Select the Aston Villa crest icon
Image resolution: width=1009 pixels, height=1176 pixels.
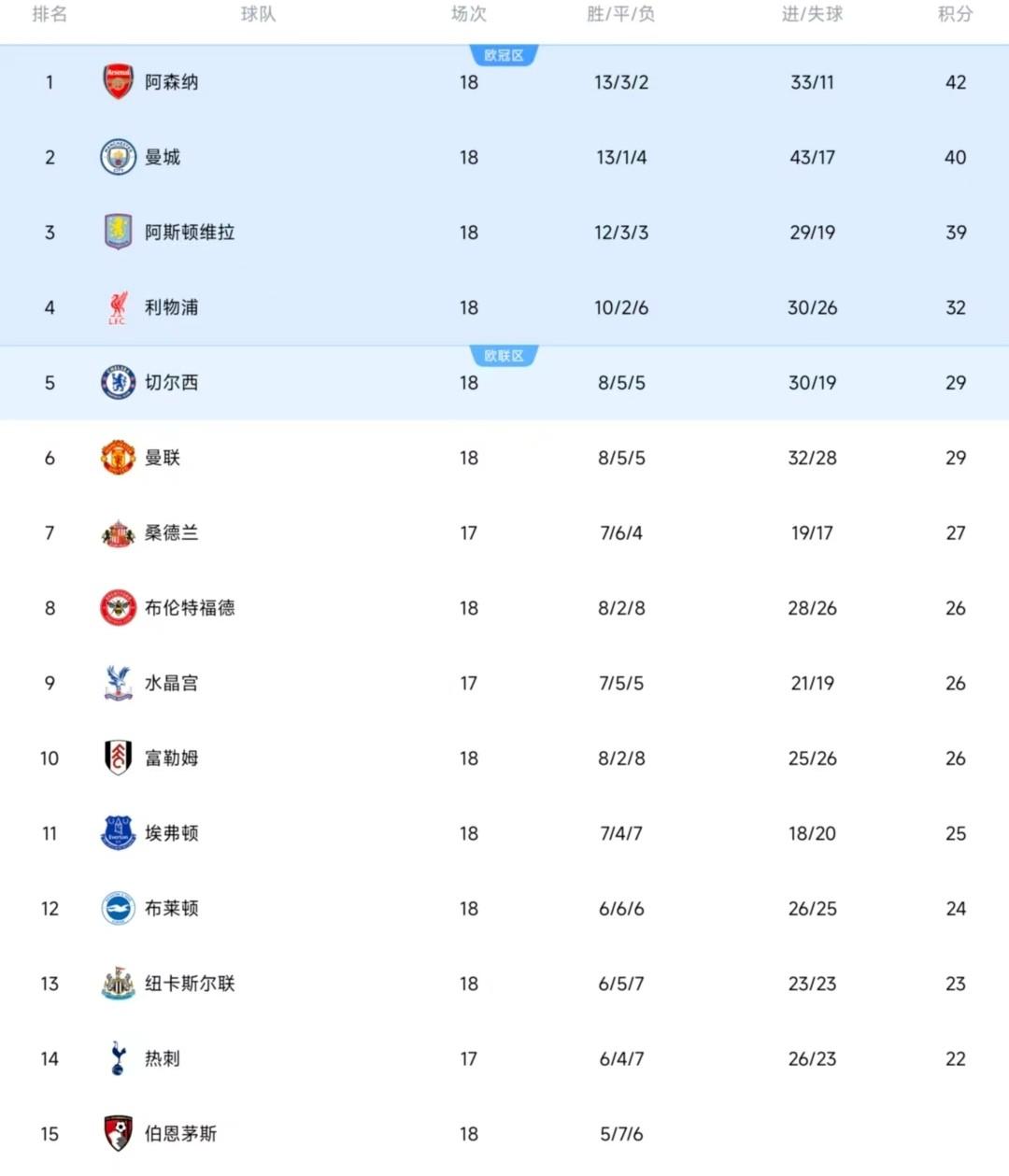pyautogui.click(x=118, y=232)
